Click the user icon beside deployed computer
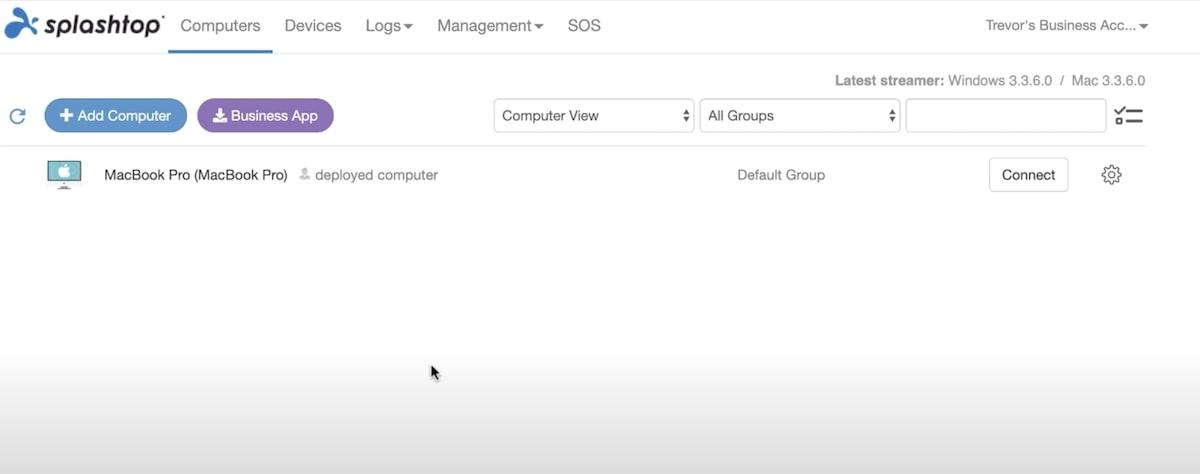This screenshot has height=474, width=1200. [x=304, y=174]
